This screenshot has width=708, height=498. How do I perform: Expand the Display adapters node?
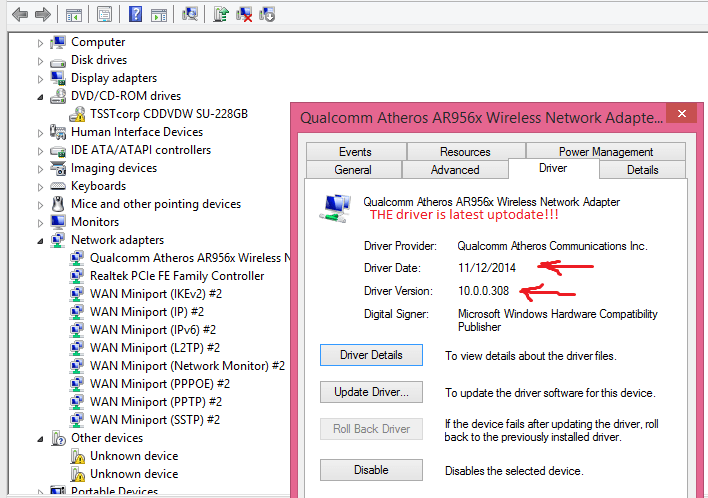coord(41,78)
